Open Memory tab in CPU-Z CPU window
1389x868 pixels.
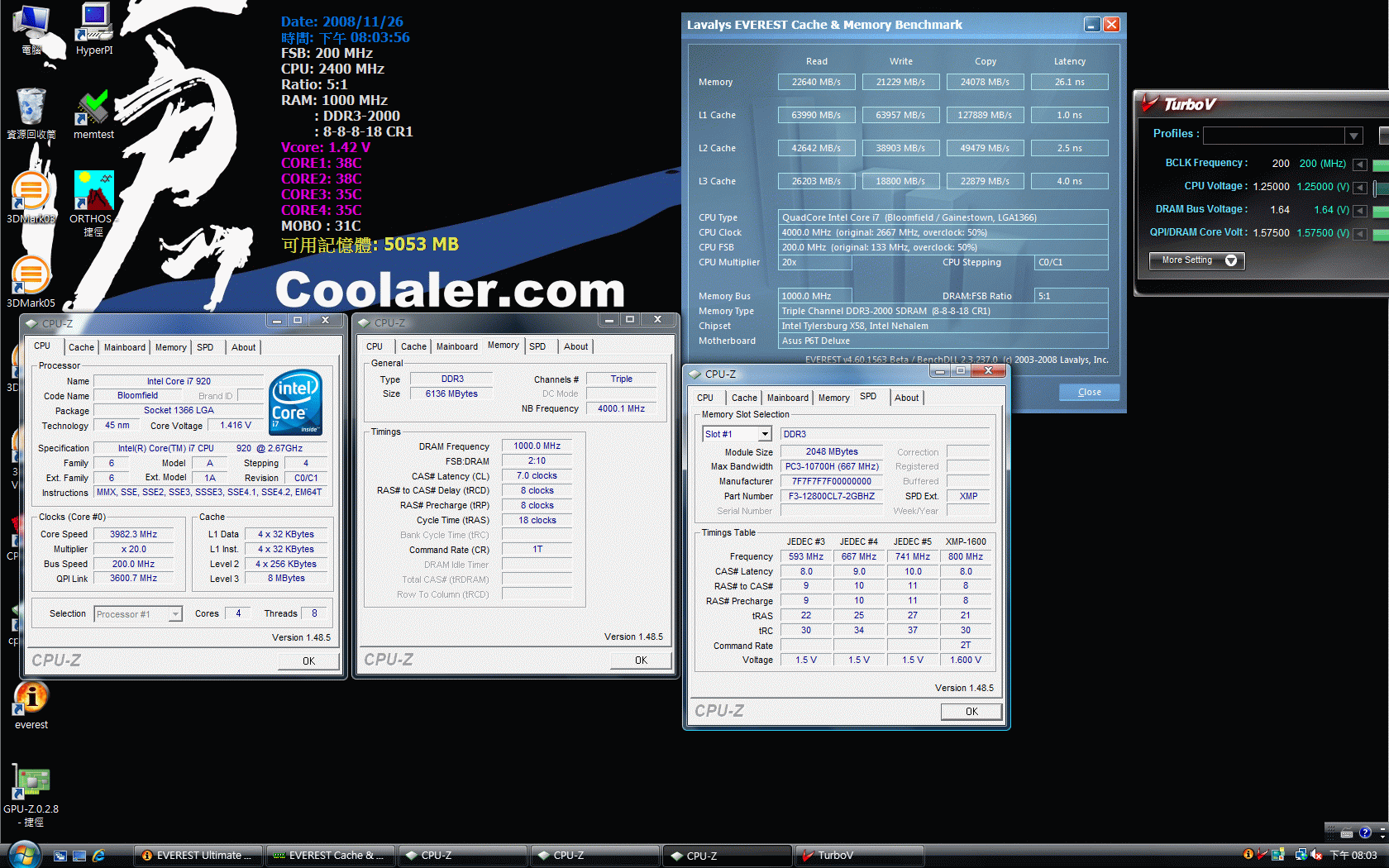171,347
